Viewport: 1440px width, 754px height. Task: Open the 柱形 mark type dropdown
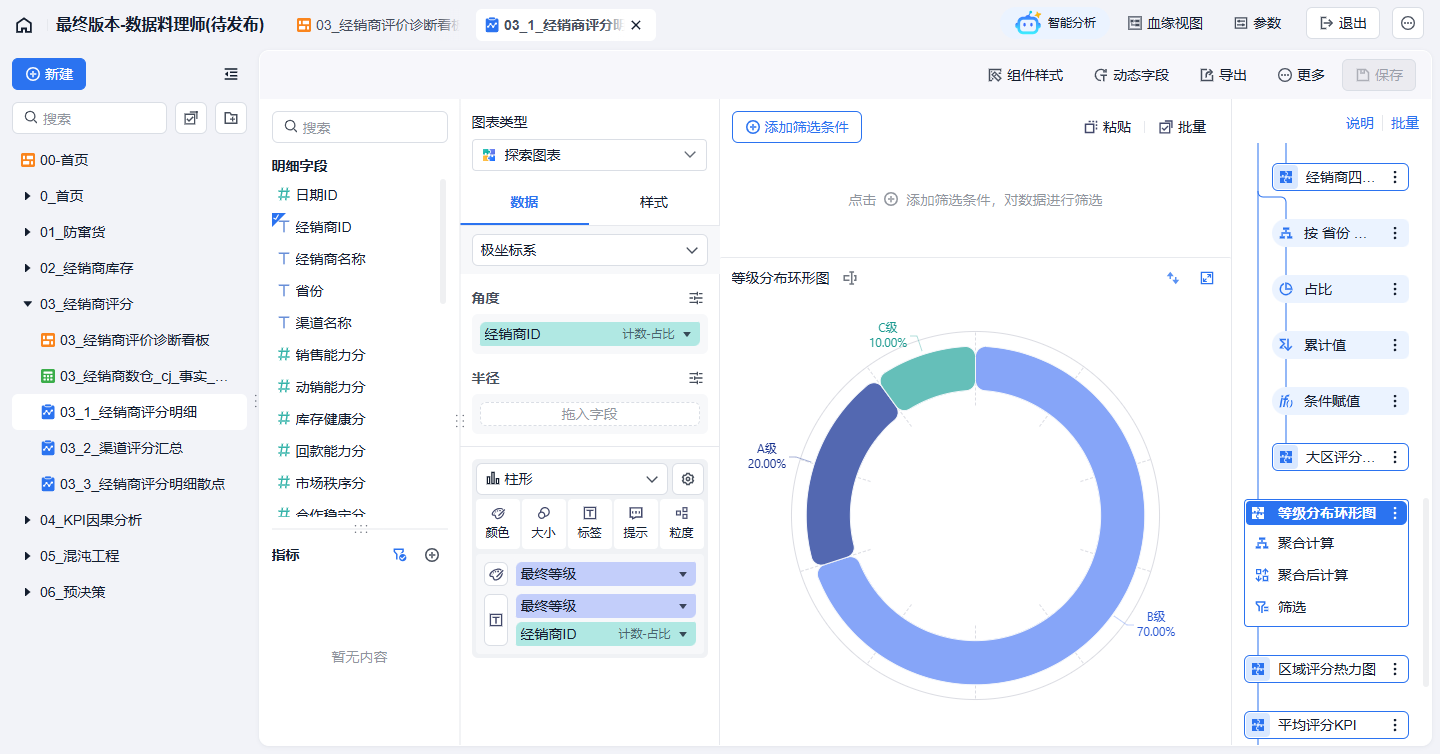pyautogui.click(x=572, y=479)
